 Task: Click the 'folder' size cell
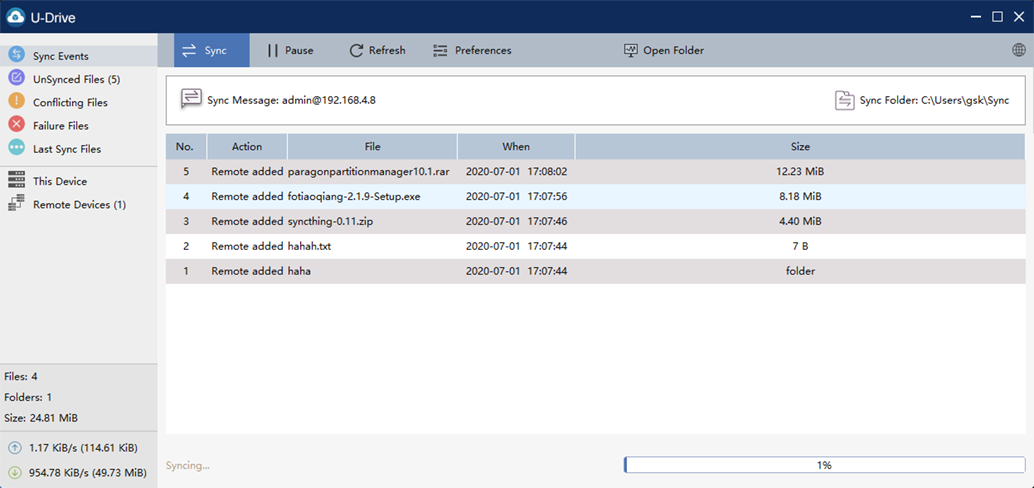click(x=801, y=271)
